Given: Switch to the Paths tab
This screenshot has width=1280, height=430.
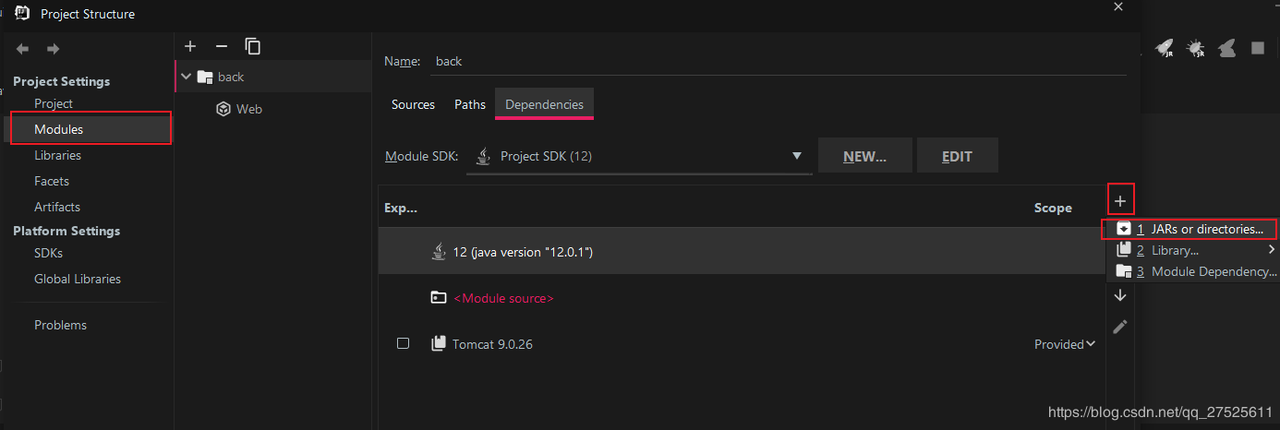Looking at the screenshot, I should click(x=470, y=104).
